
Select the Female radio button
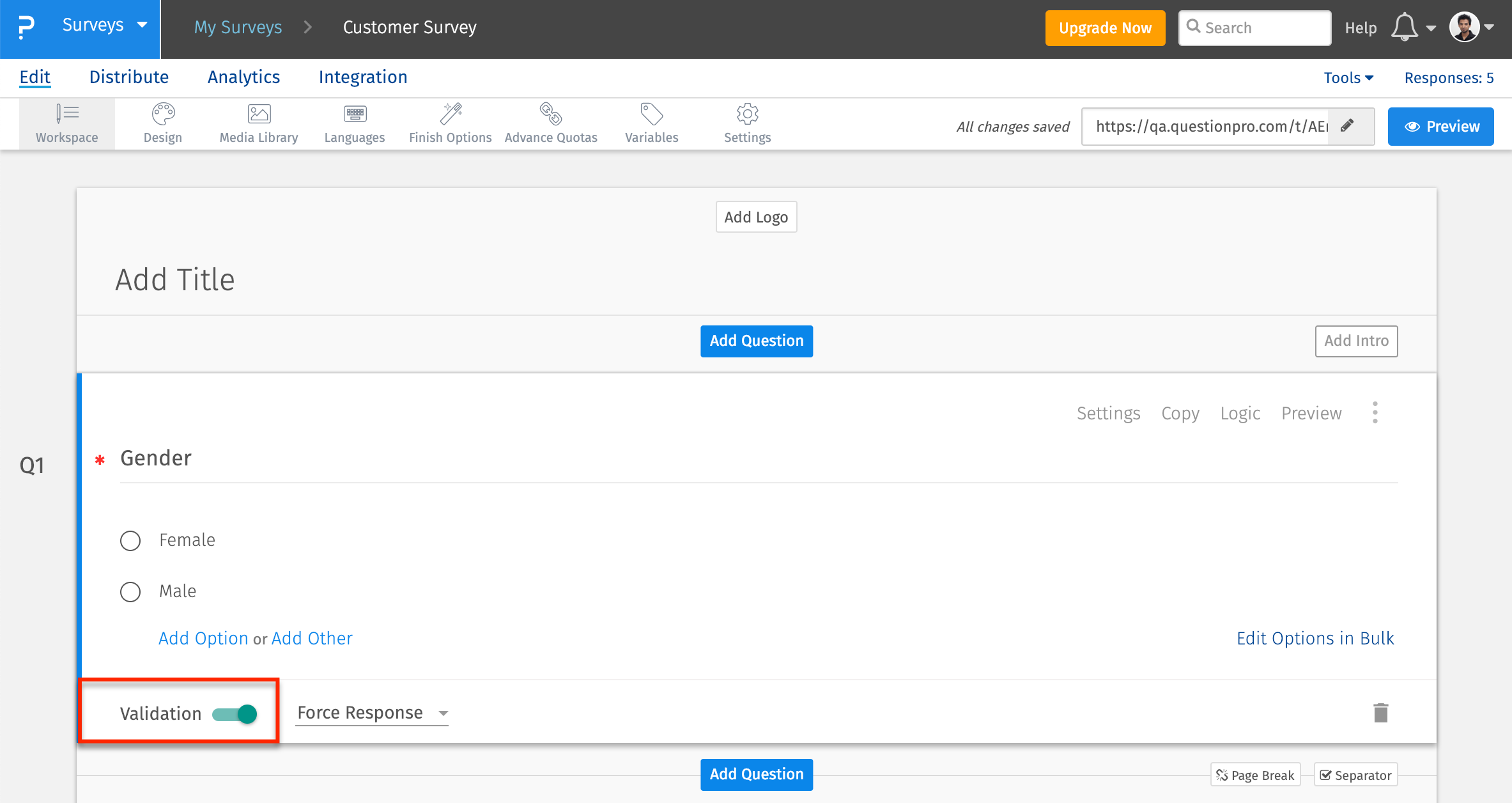(130, 541)
